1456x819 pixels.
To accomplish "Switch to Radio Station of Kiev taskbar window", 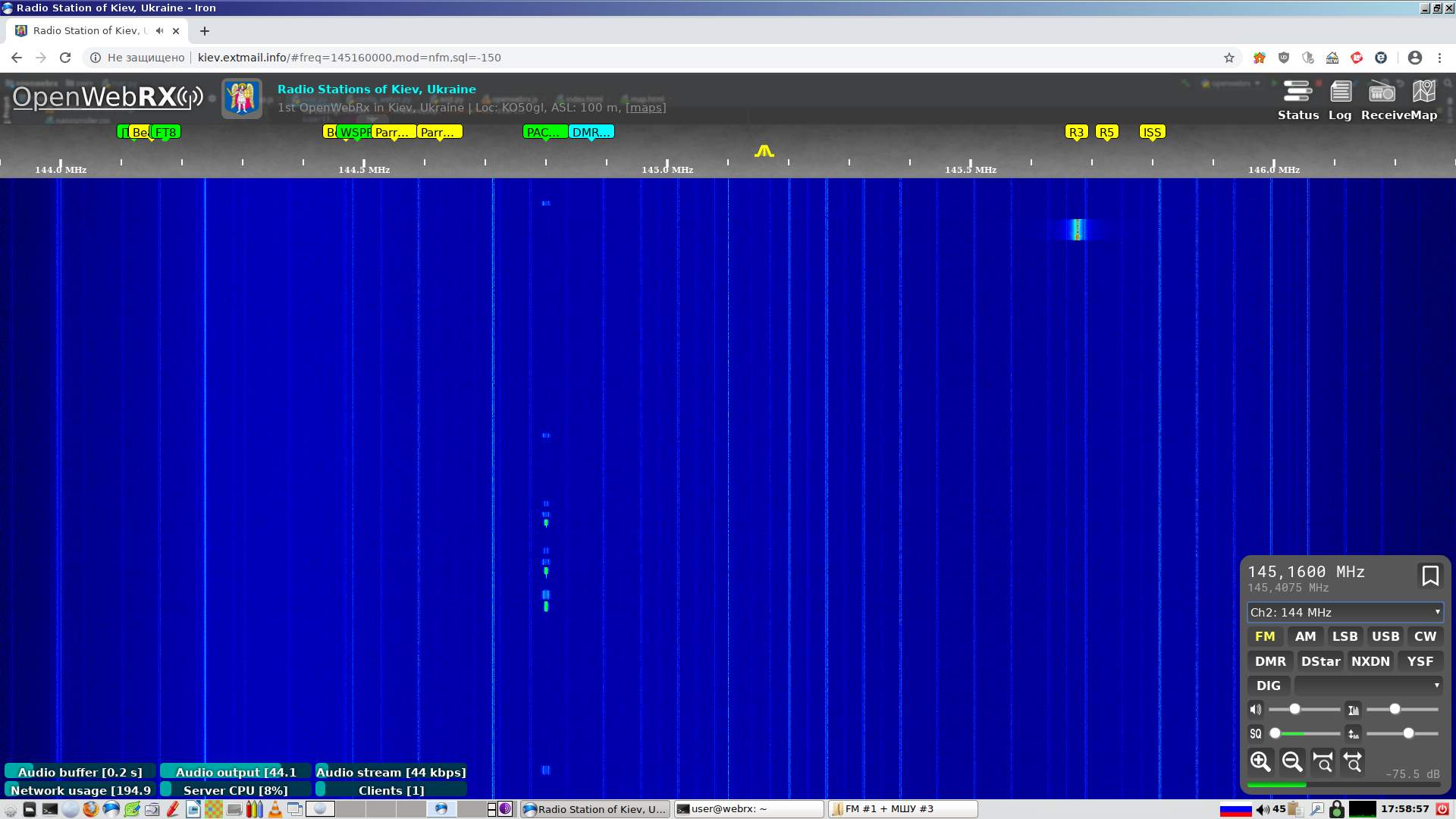I will point(595,809).
